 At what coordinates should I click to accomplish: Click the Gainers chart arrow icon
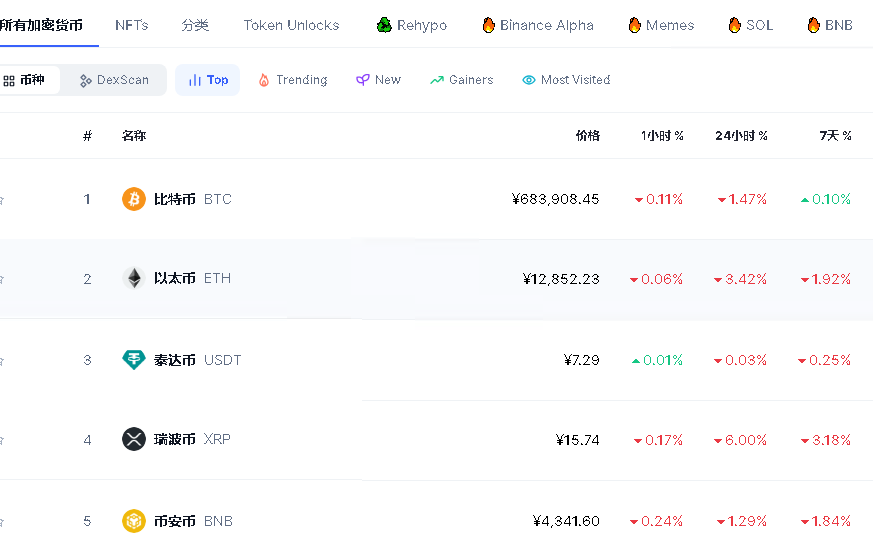click(437, 80)
